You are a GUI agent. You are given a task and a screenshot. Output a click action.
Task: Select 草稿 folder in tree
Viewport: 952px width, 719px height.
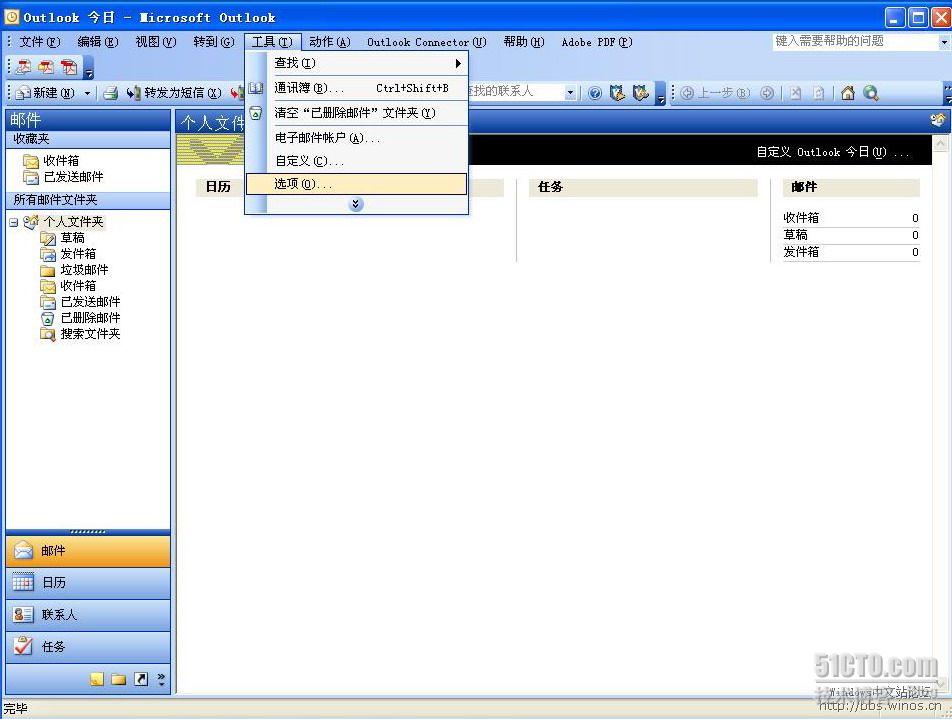[x=72, y=238]
